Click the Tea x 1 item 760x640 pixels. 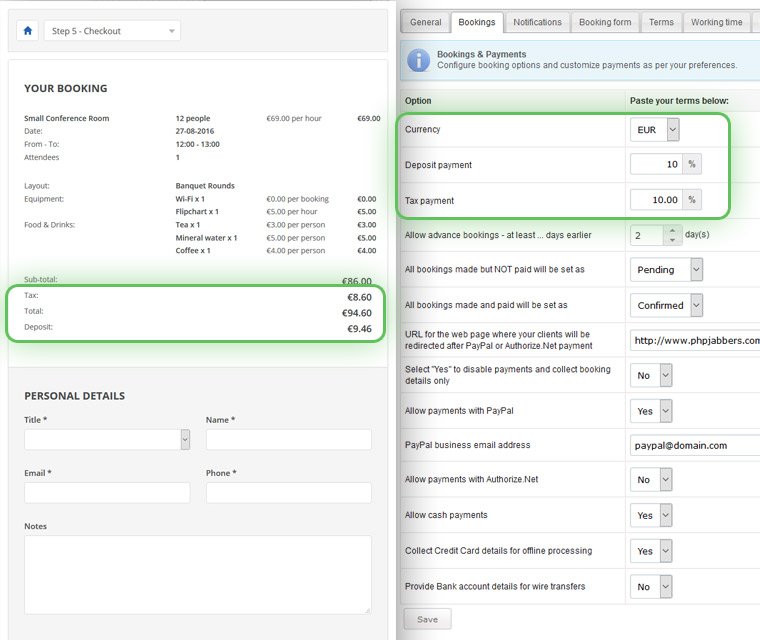(188, 225)
